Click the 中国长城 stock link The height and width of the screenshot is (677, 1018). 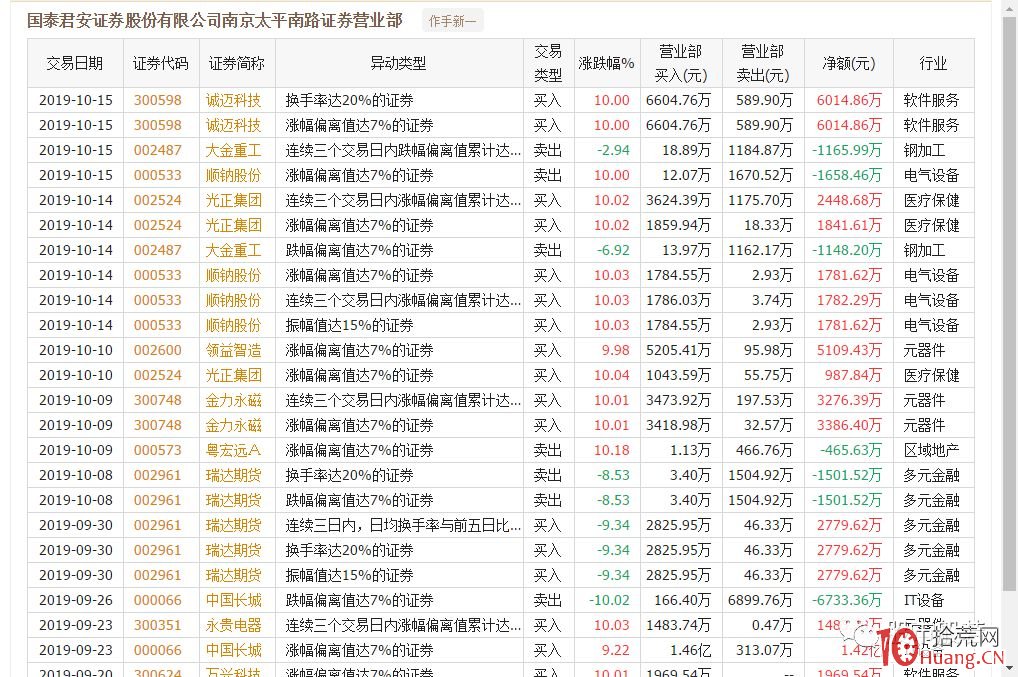233,600
